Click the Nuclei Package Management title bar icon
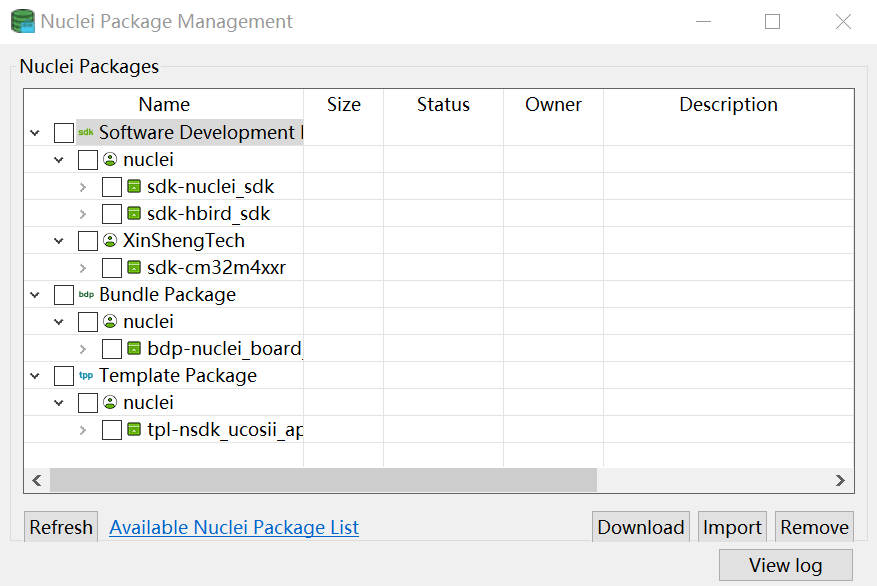 (23, 21)
